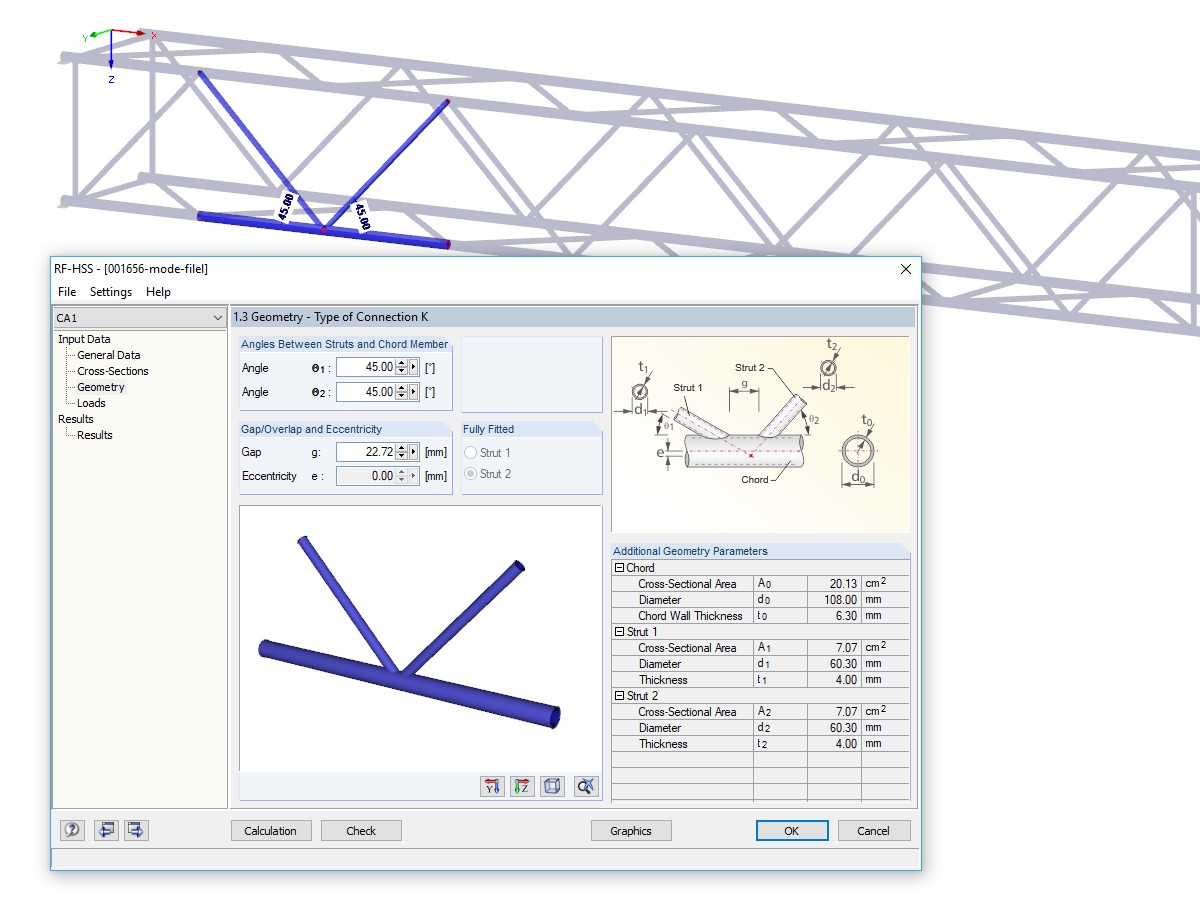Collapse the Strut 1 parameter group
The image size is (1200, 900).
(x=619, y=632)
